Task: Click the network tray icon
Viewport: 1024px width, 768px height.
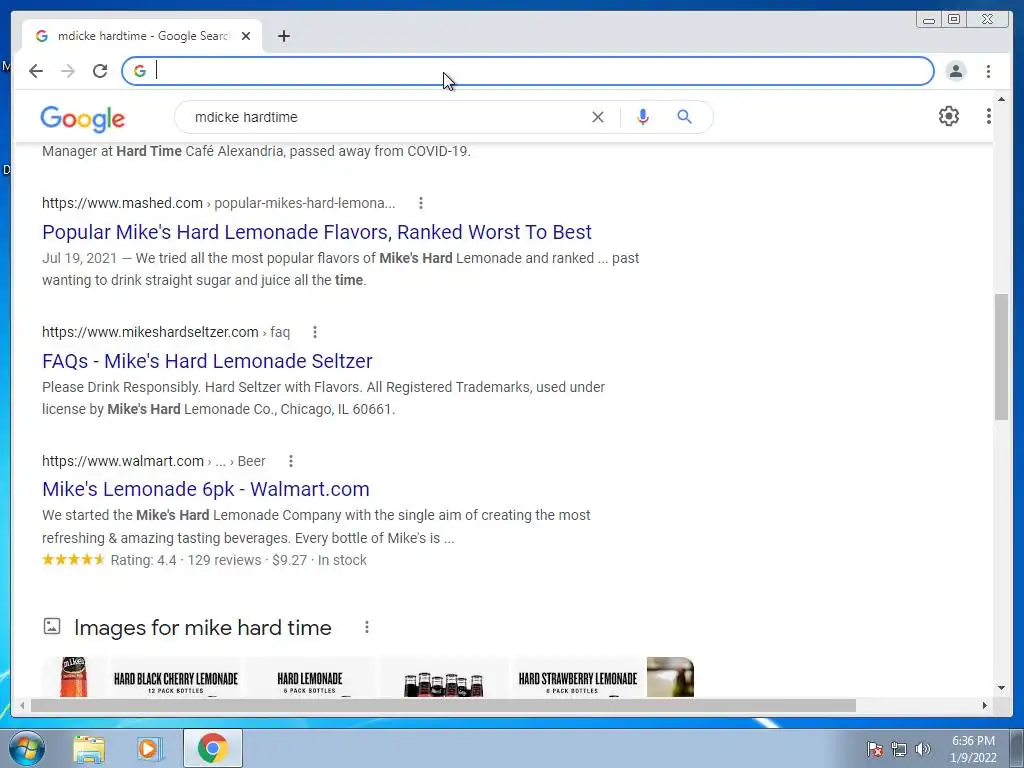Action: point(899,749)
